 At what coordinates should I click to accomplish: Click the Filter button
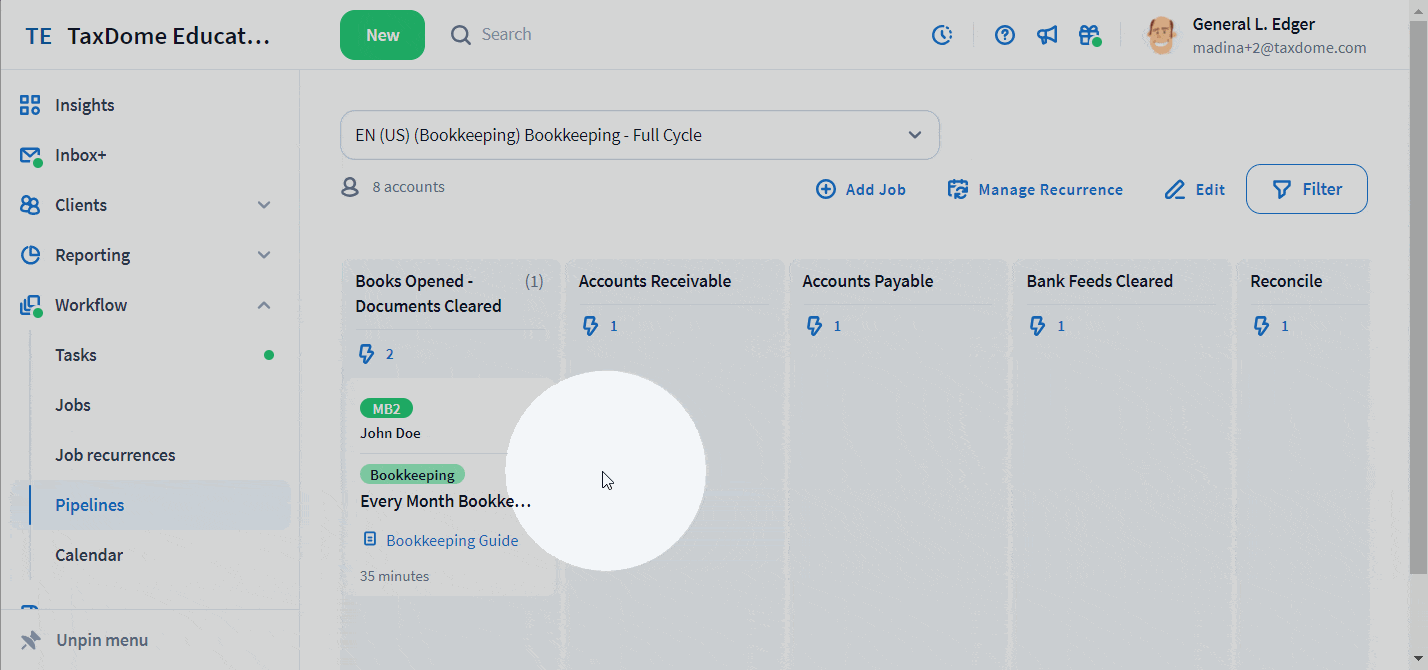point(1306,189)
